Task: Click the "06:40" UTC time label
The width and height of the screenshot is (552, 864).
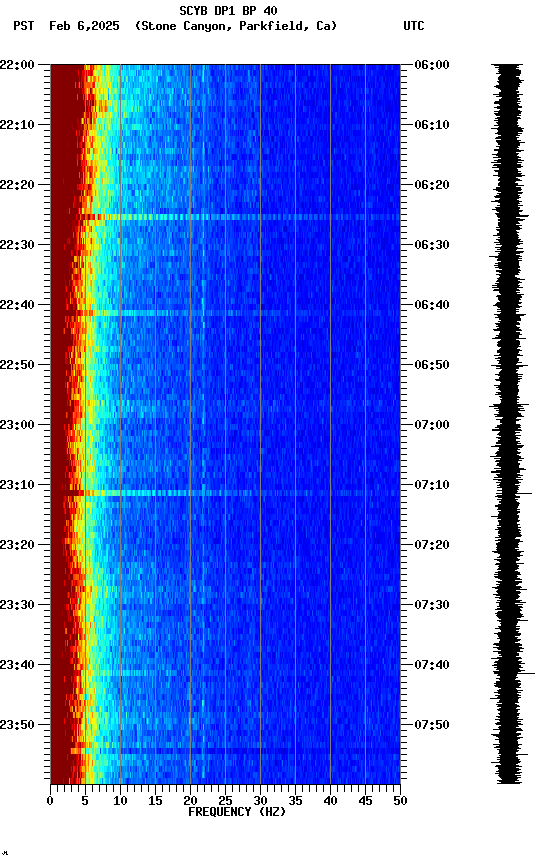Action: [x=432, y=305]
